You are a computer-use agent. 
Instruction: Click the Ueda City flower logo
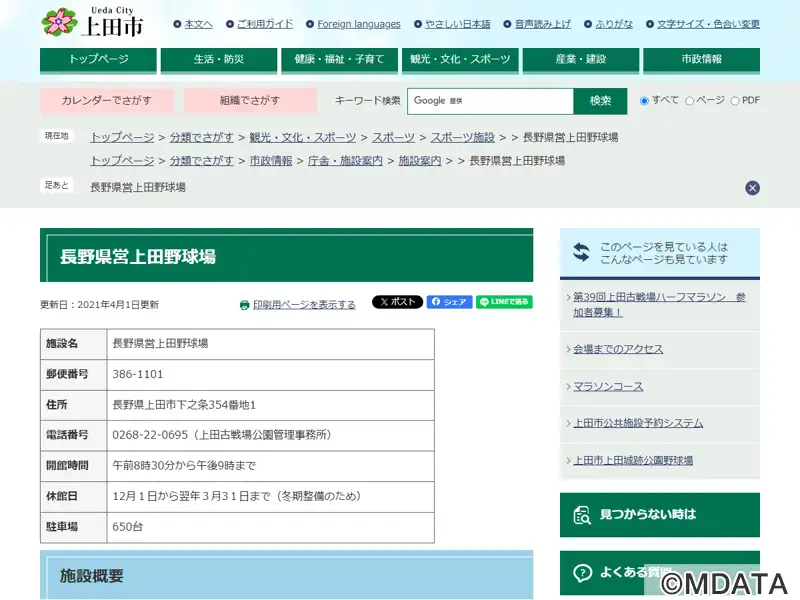[59, 22]
